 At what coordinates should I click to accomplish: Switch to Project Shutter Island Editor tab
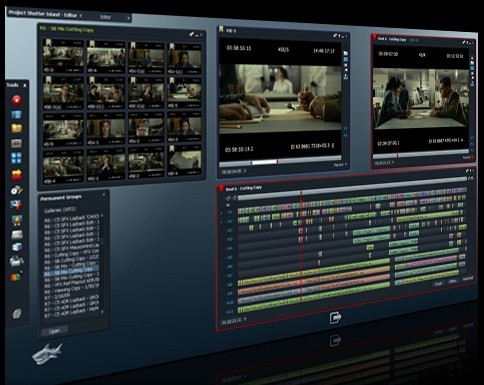click(43, 14)
